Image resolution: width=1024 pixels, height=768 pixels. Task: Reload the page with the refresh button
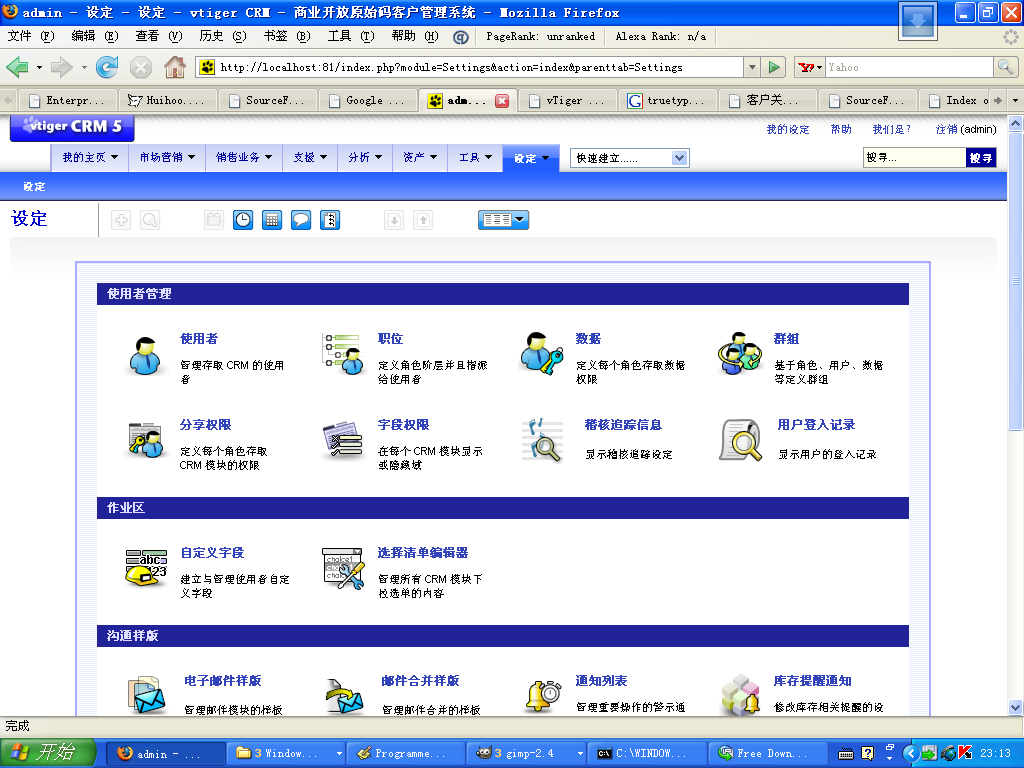(107, 67)
